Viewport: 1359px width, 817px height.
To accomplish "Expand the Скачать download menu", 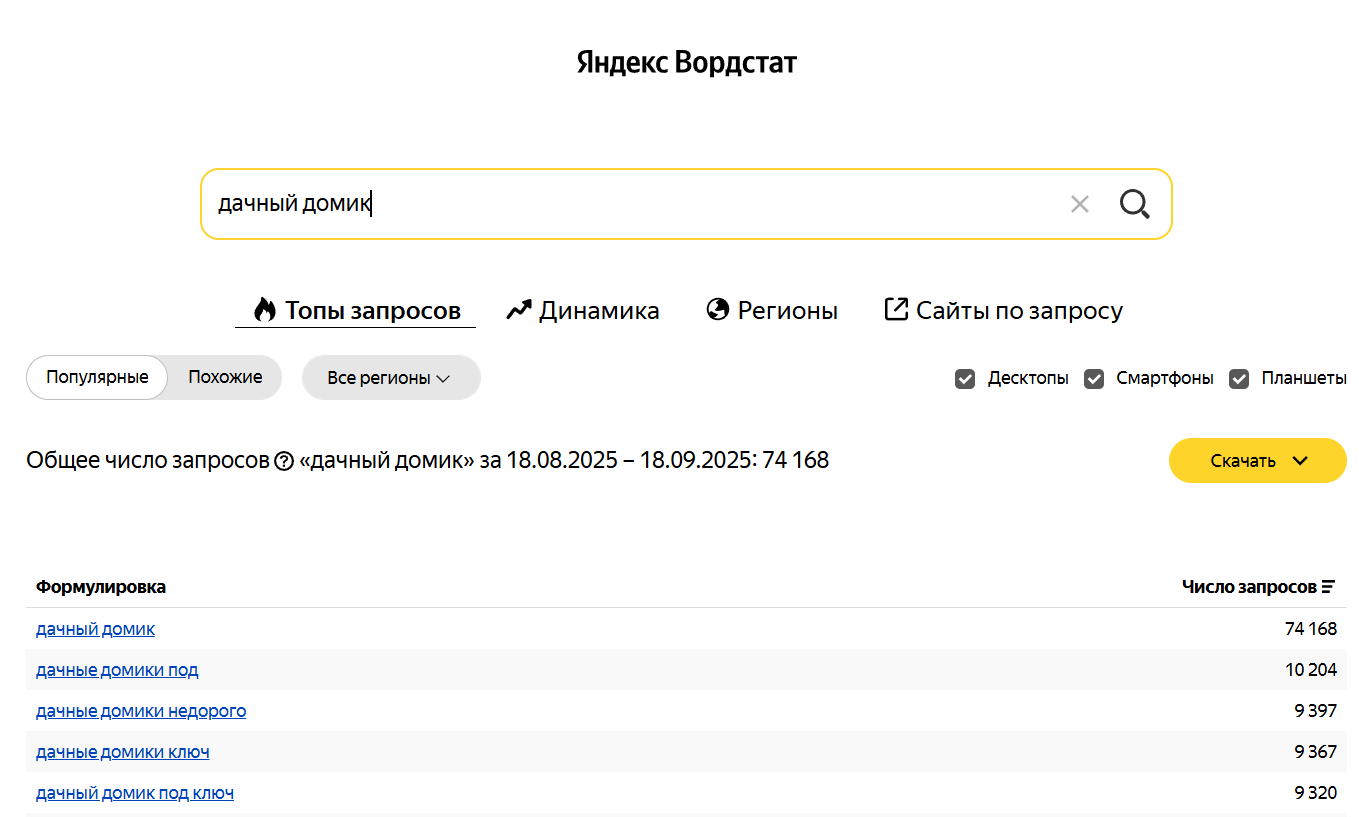I will 1257,461.
